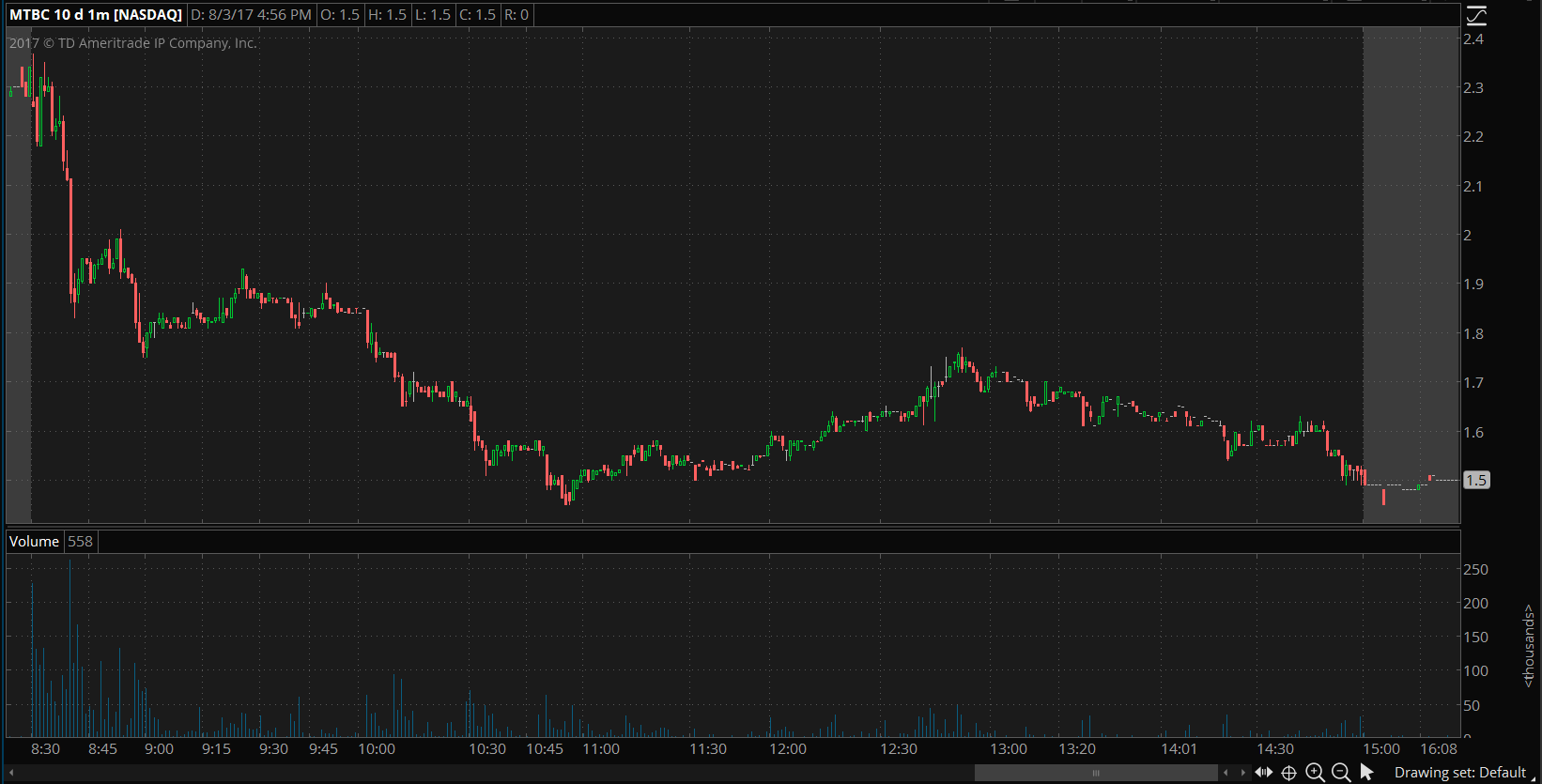Click the 100 volume axis label
1542x784 pixels.
(x=1475, y=670)
